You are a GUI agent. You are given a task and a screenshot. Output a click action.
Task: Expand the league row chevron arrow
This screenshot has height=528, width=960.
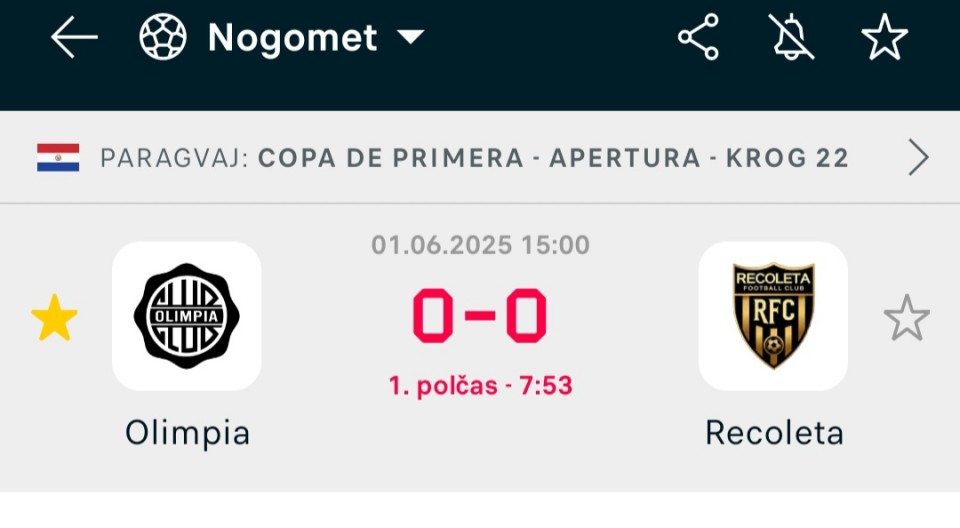[918, 157]
